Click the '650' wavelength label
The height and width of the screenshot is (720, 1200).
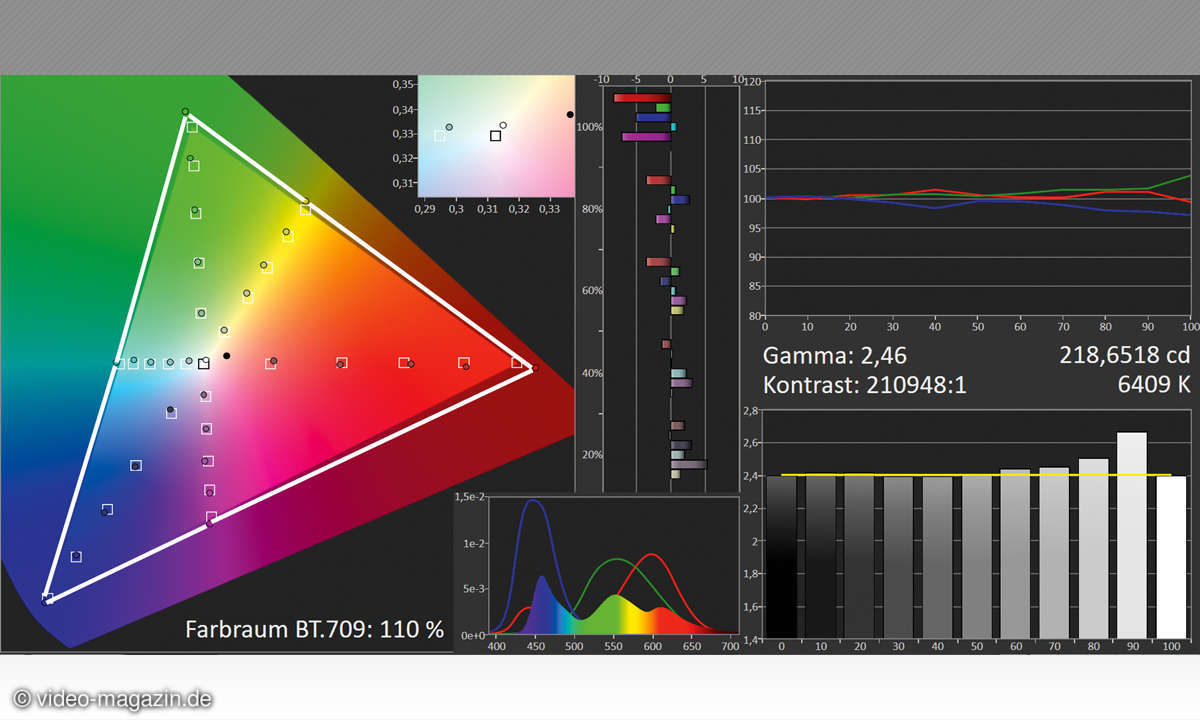[x=691, y=649]
